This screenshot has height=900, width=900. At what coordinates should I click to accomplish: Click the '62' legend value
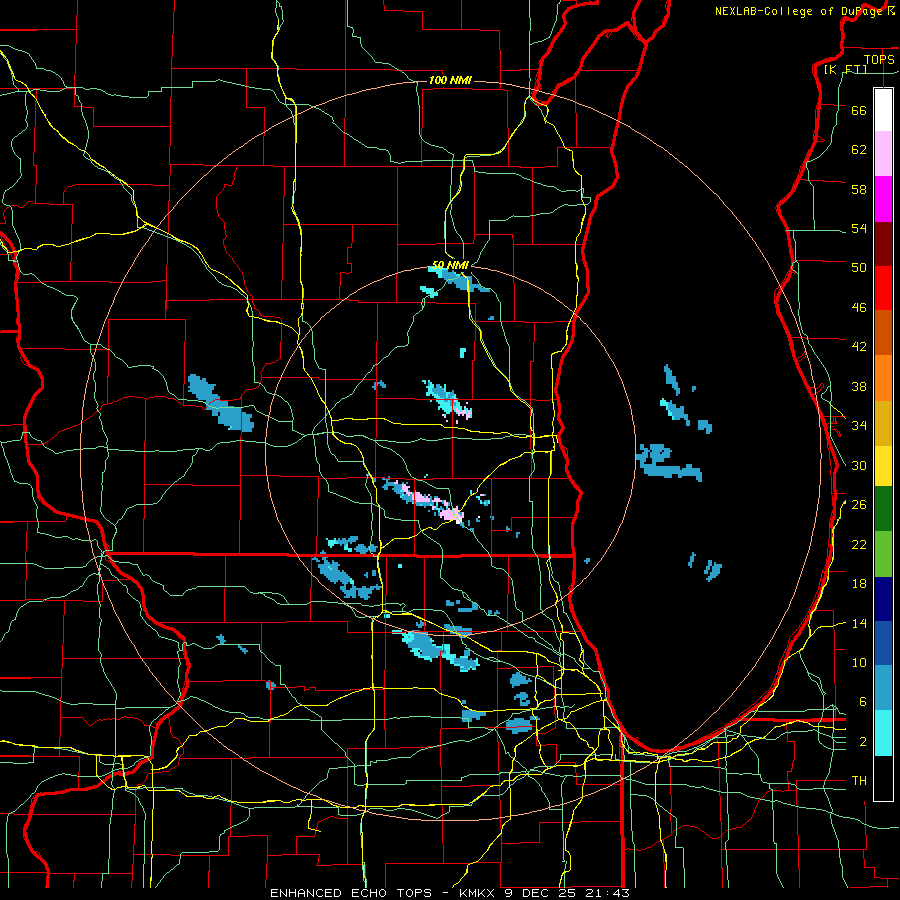[859, 150]
